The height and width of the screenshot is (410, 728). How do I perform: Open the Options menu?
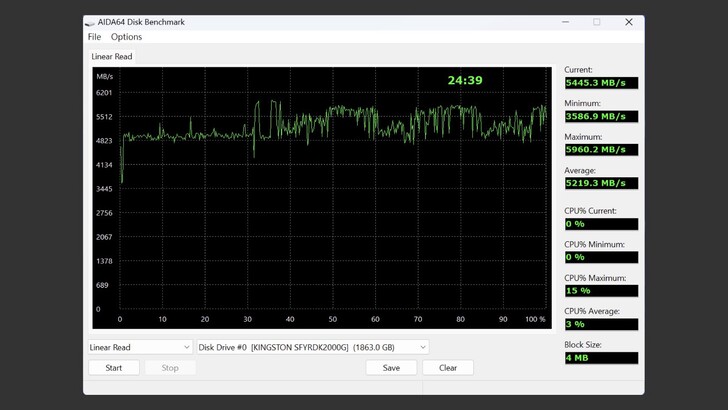point(126,37)
